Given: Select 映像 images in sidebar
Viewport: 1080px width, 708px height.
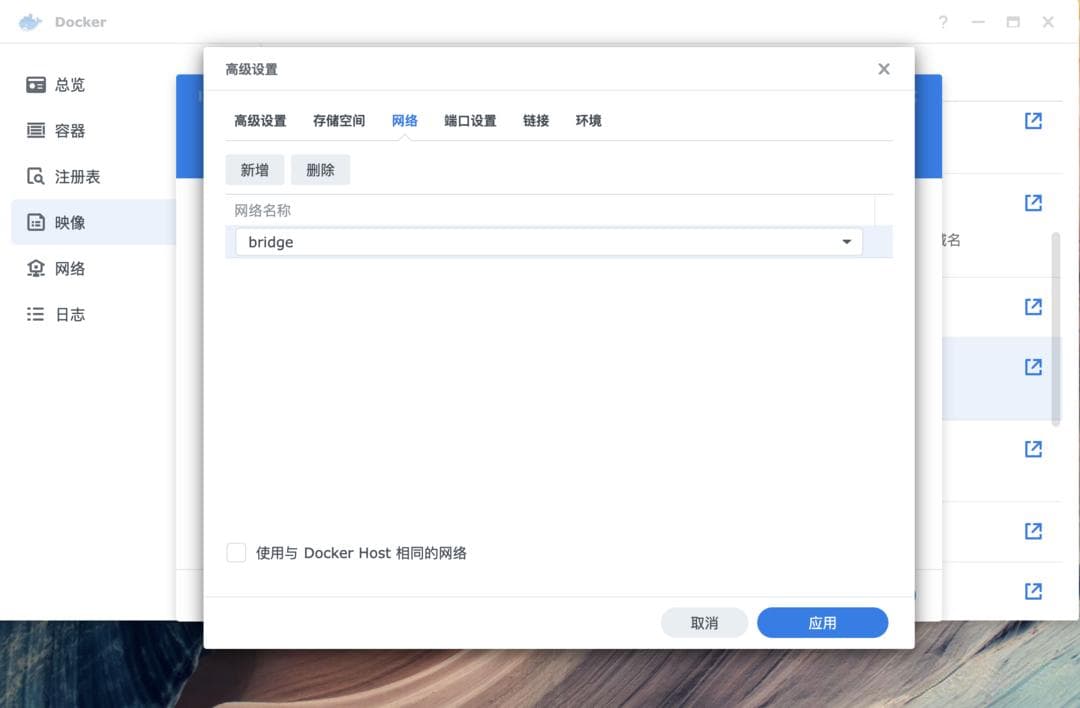Looking at the screenshot, I should [x=93, y=222].
